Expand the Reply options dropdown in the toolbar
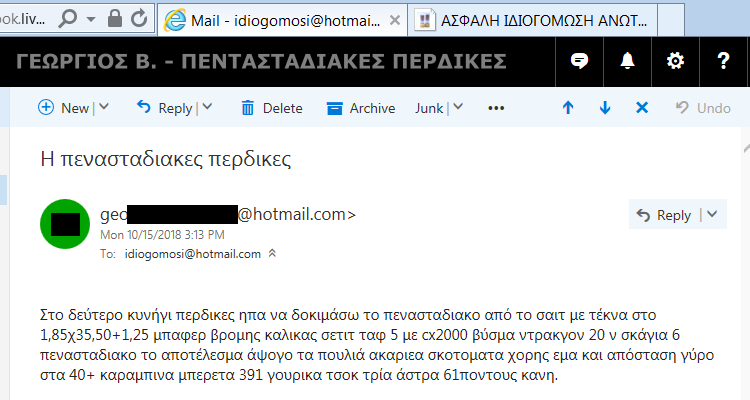Screen dimensions: 750x400 click(x=207, y=107)
